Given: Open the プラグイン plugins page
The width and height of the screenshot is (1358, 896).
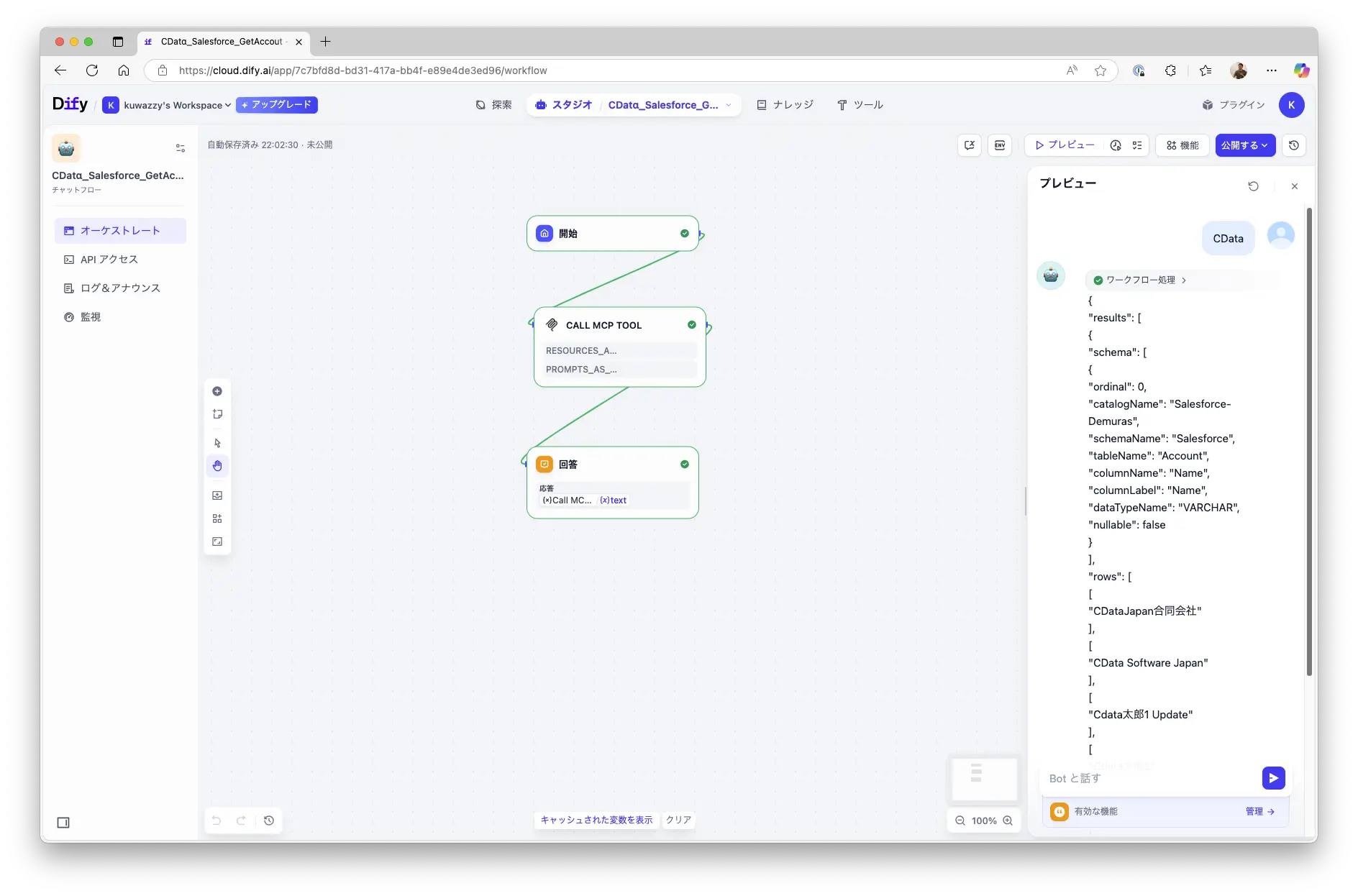Looking at the screenshot, I should pyautogui.click(x=1234, y=105).
